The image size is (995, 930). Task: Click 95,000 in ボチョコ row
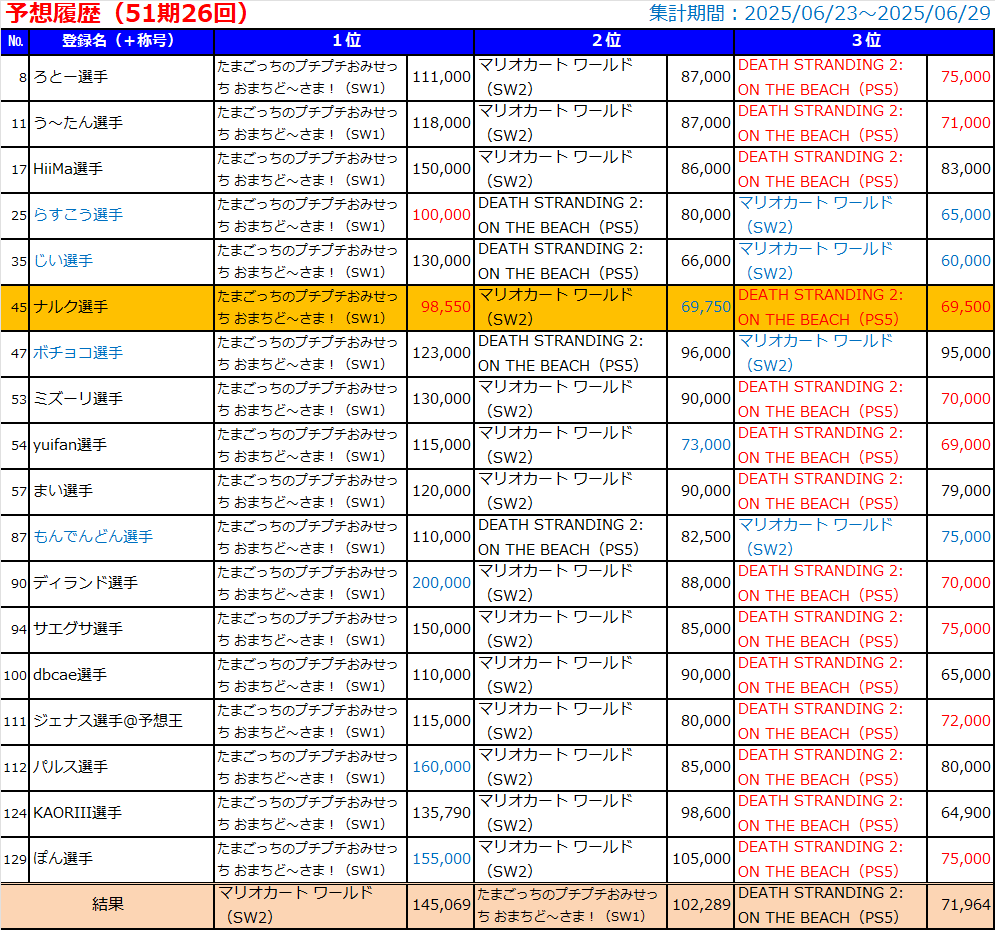(x=966, y=353)
